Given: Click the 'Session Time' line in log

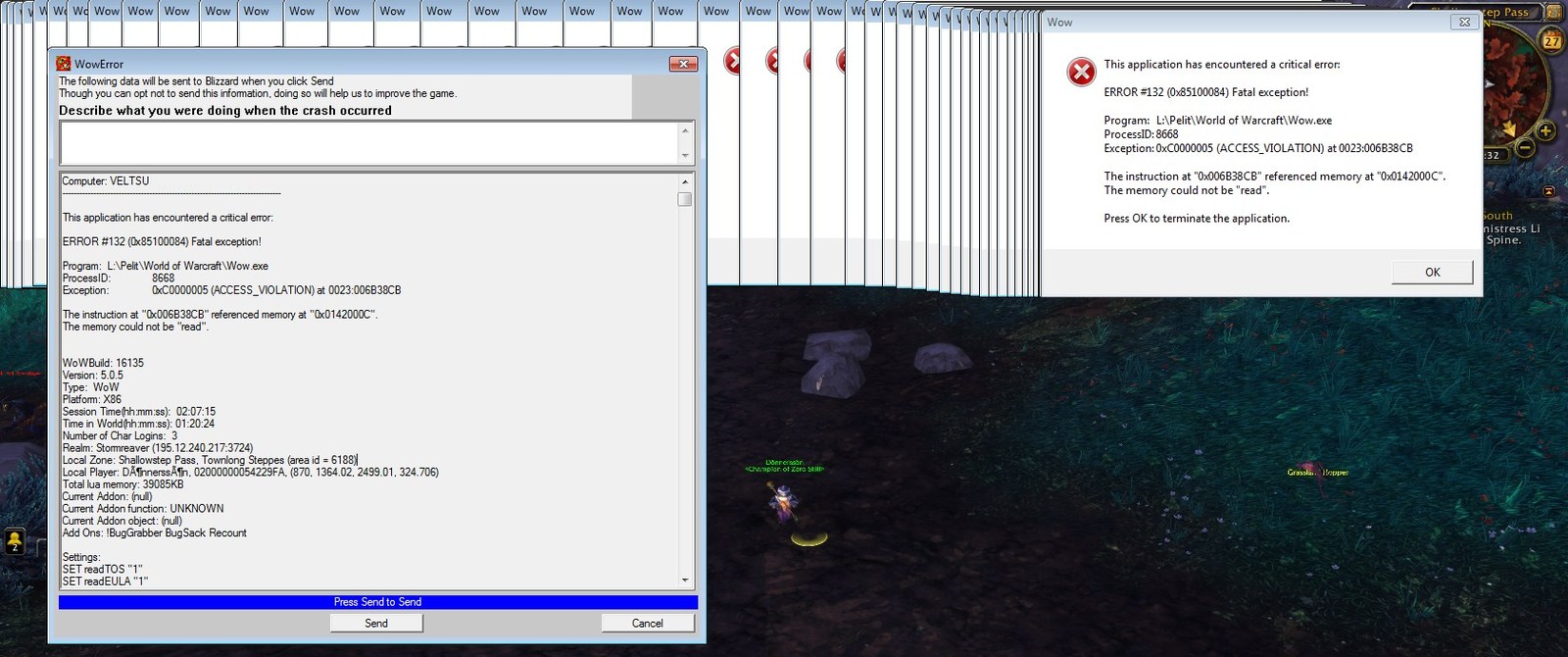Looking at the screenshot, I should click(x=139, y=412).
